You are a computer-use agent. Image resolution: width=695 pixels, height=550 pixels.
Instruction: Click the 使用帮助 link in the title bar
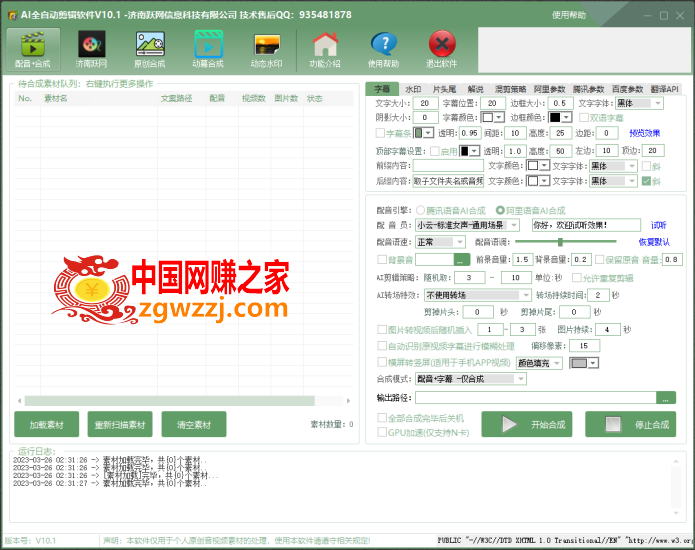coord(569,15)
